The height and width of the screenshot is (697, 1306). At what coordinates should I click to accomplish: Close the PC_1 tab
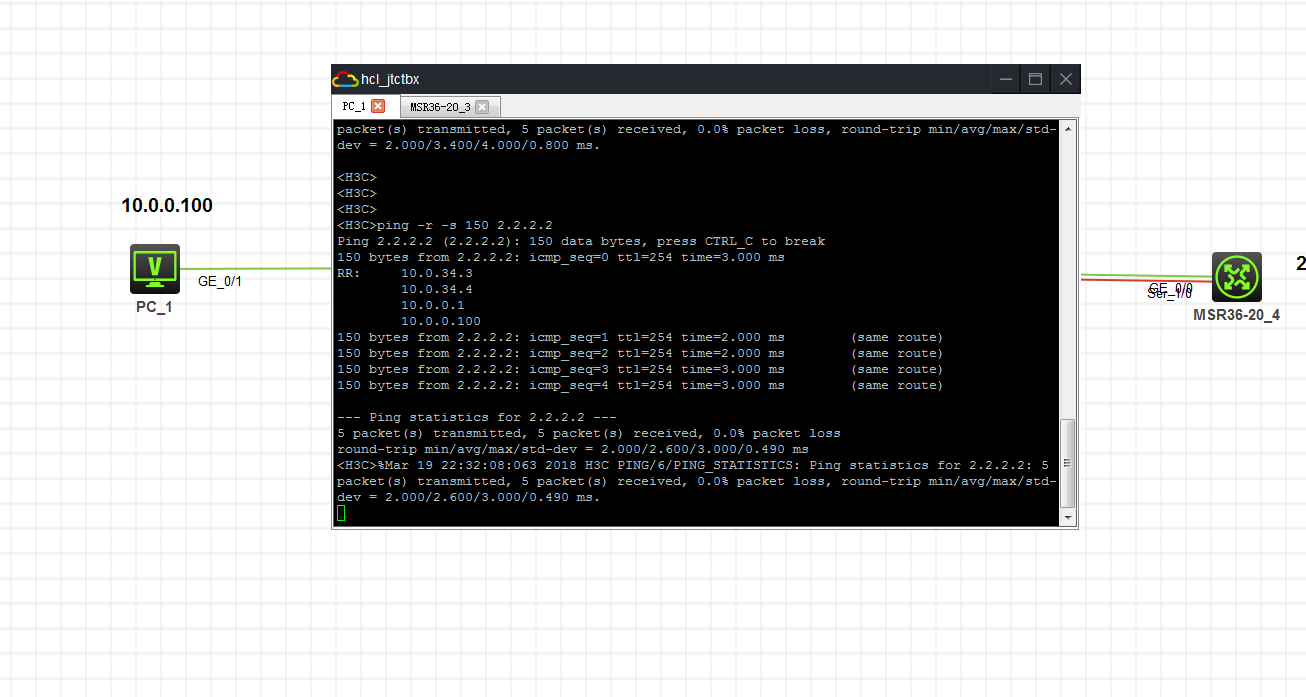pyautogui.click(x=378, y=106)
